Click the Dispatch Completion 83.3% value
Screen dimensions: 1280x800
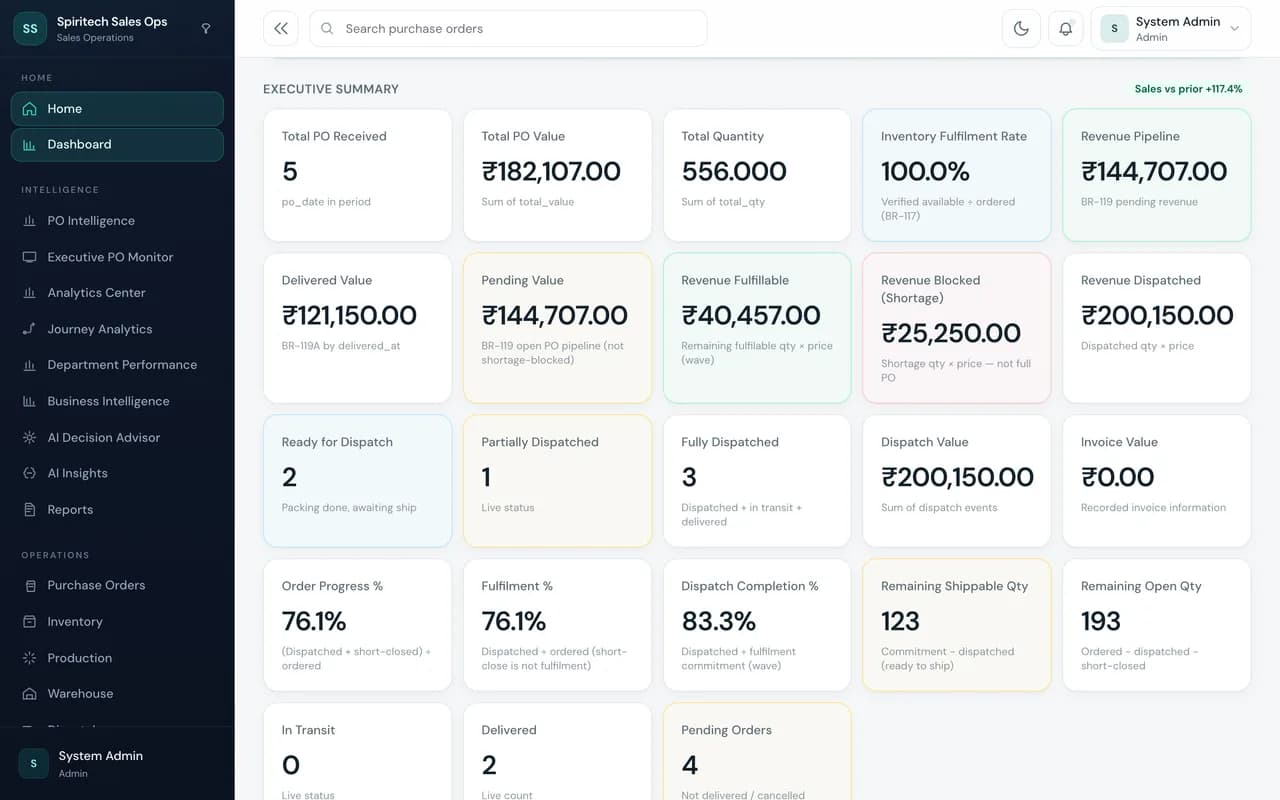click(719, 622)
